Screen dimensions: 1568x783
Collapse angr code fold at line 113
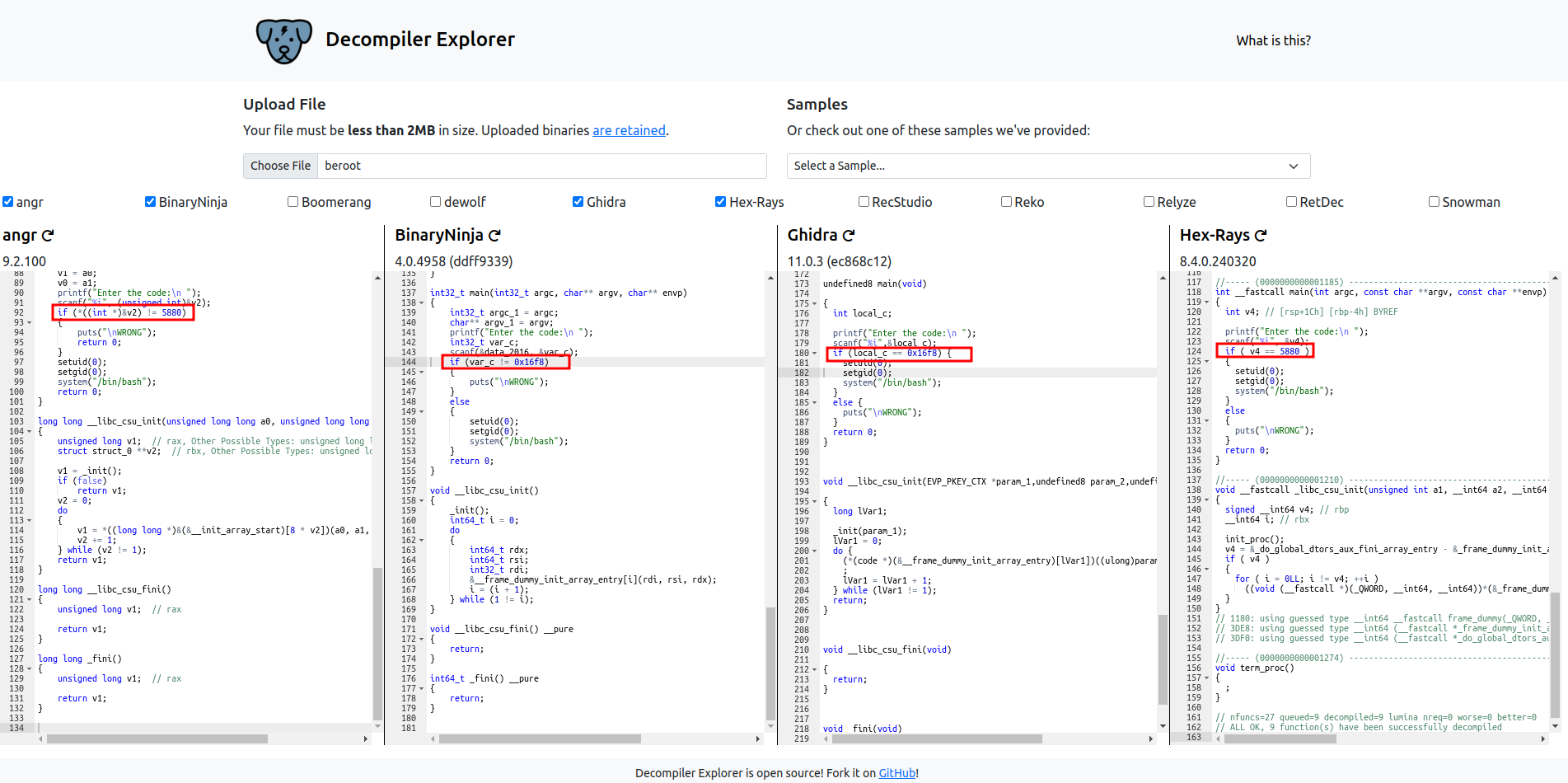30,521
